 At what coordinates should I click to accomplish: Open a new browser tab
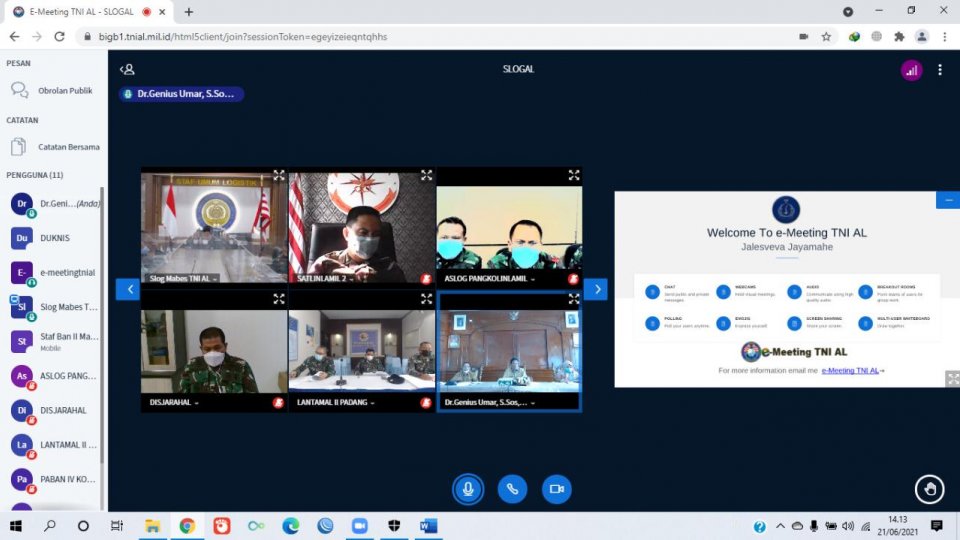pos(189,12)
